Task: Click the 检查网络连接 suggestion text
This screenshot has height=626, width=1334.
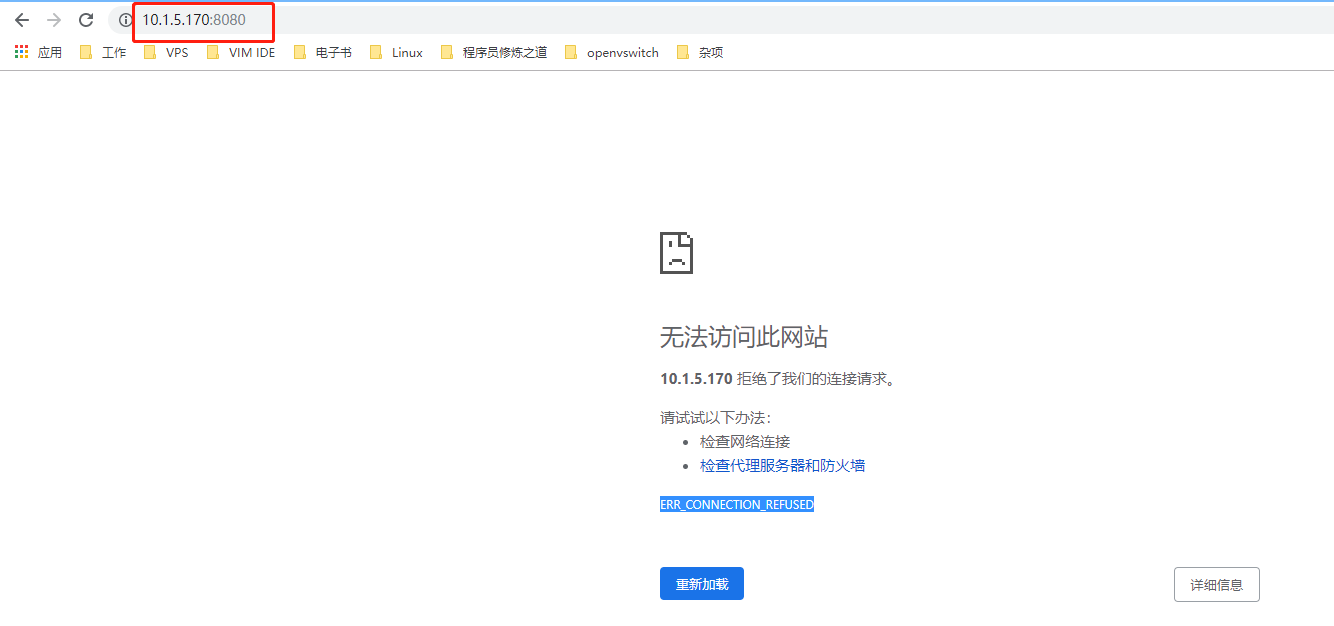Action: [745, 441]
